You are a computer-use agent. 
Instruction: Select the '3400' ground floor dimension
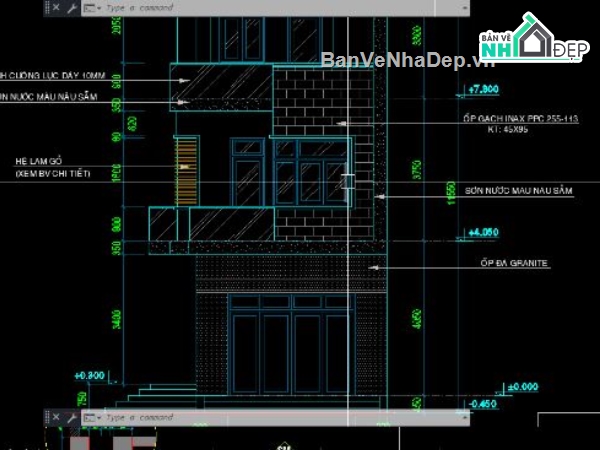coord(117,320)
